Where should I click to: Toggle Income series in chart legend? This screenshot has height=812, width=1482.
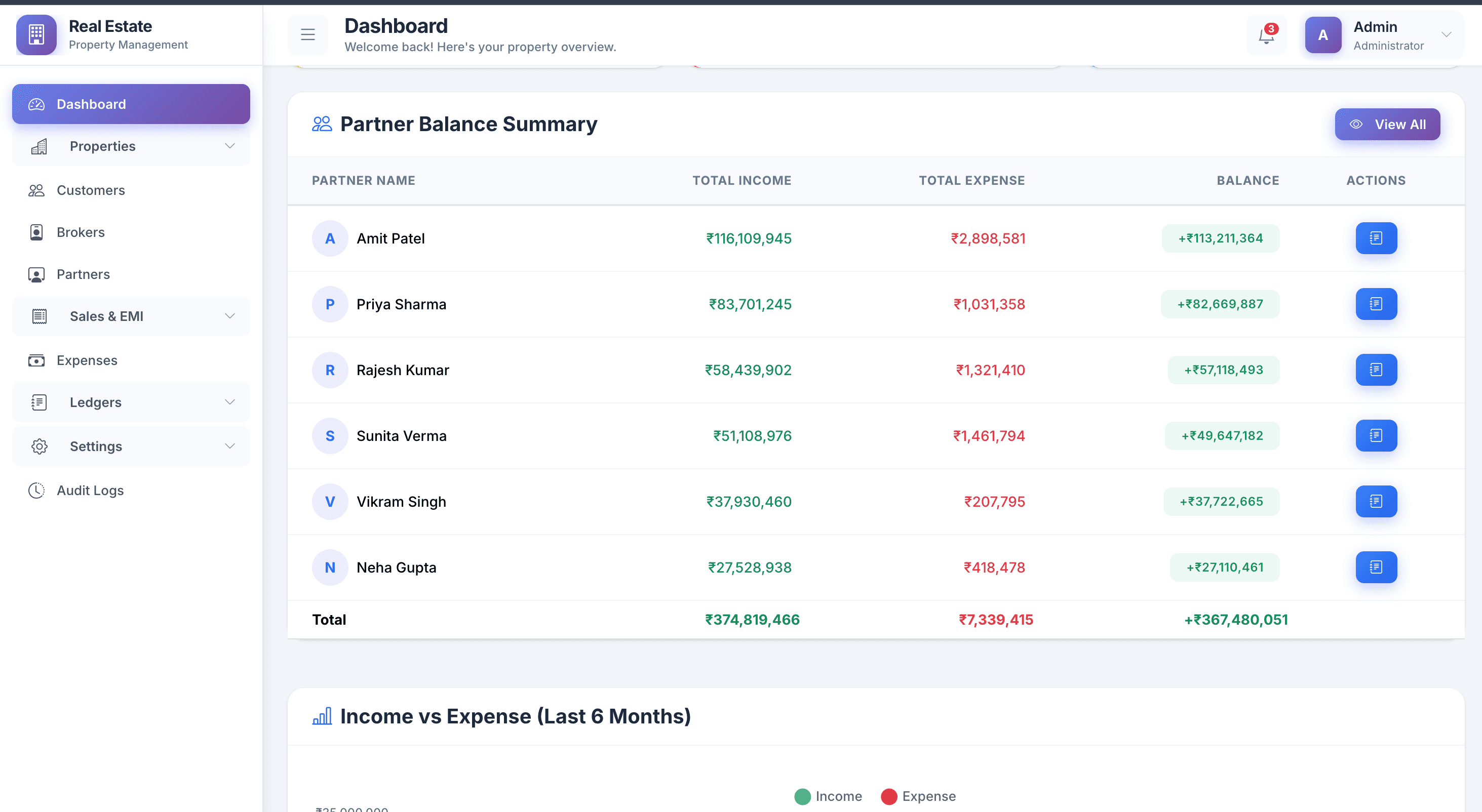pyautogui.click(x=828, y=796)
